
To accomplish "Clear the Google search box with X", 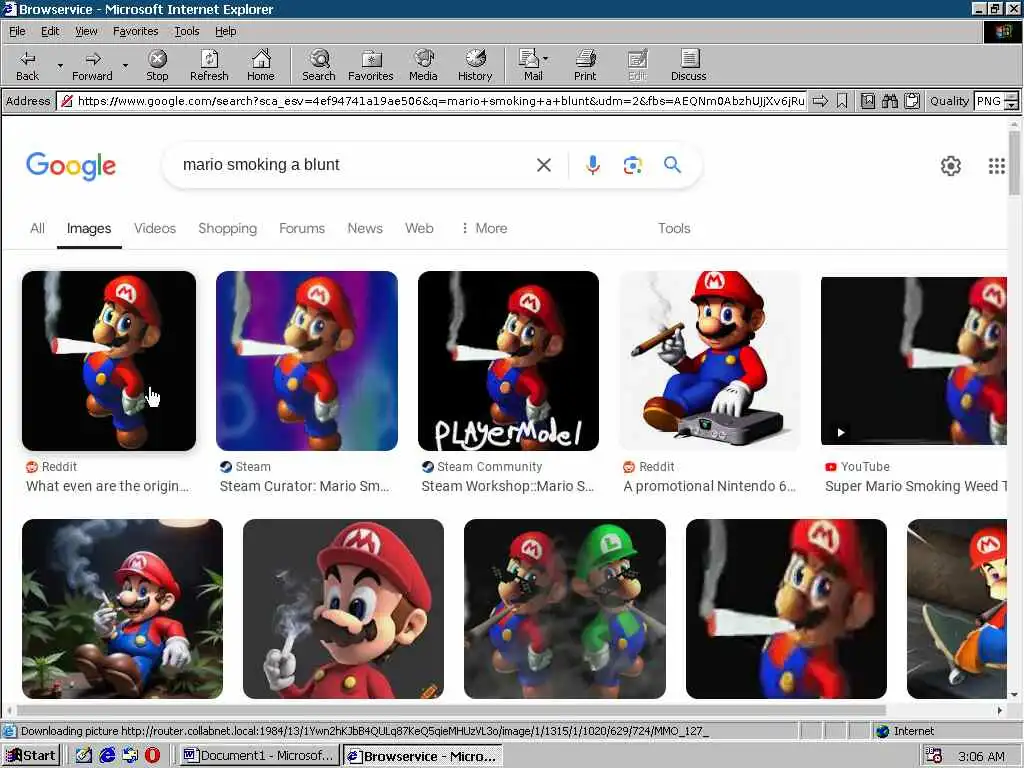I will pos(543,165).
